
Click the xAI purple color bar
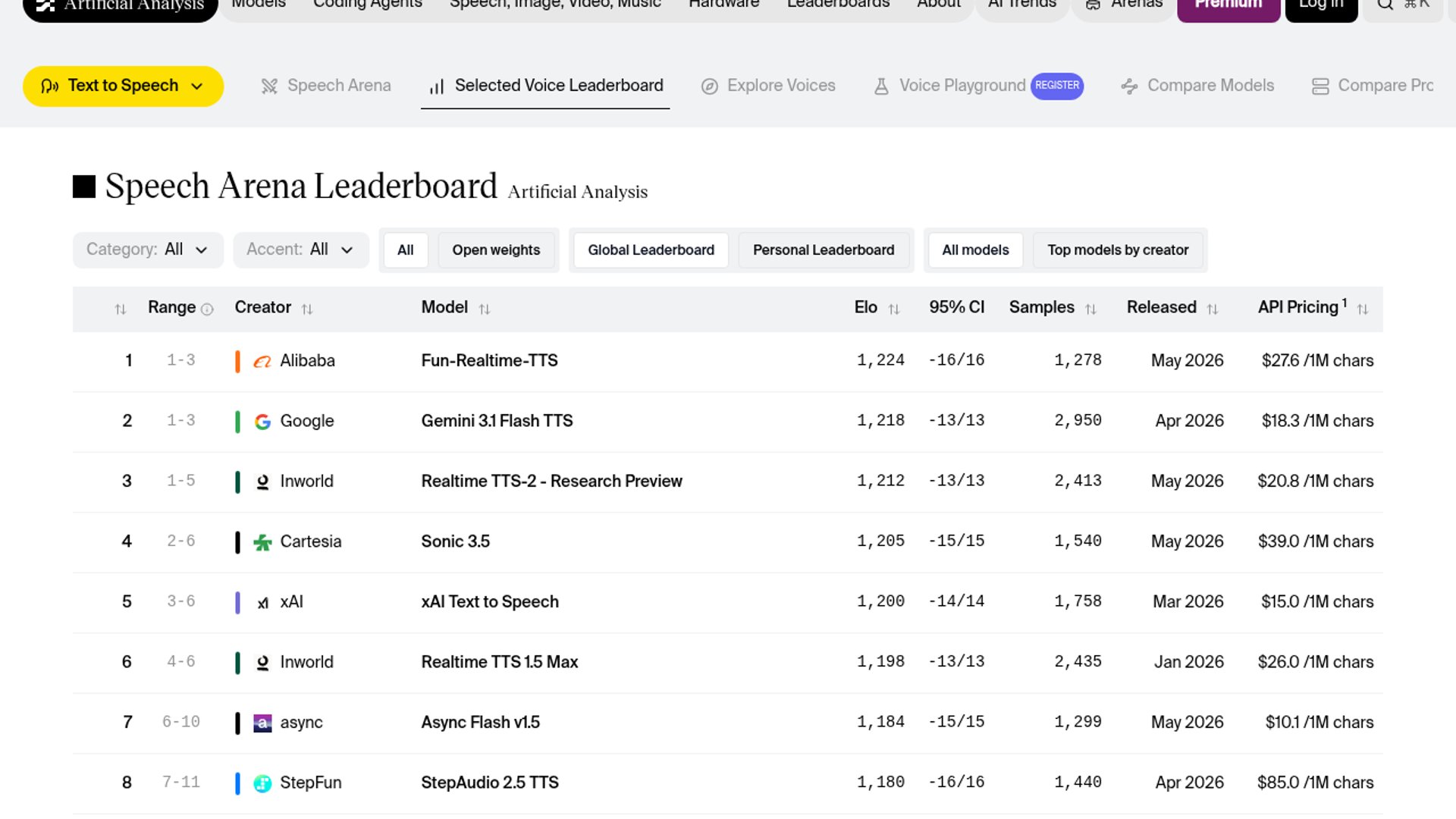coord(237,603)
